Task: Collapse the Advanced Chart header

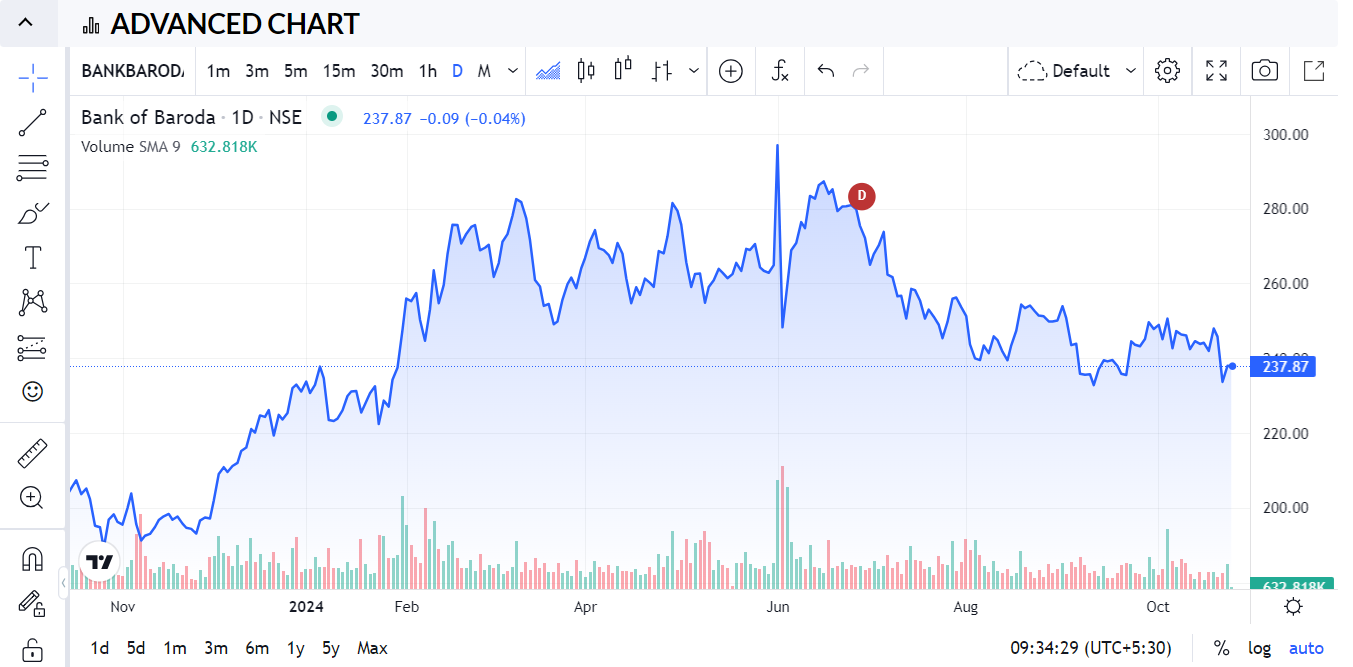Action: 26,23
